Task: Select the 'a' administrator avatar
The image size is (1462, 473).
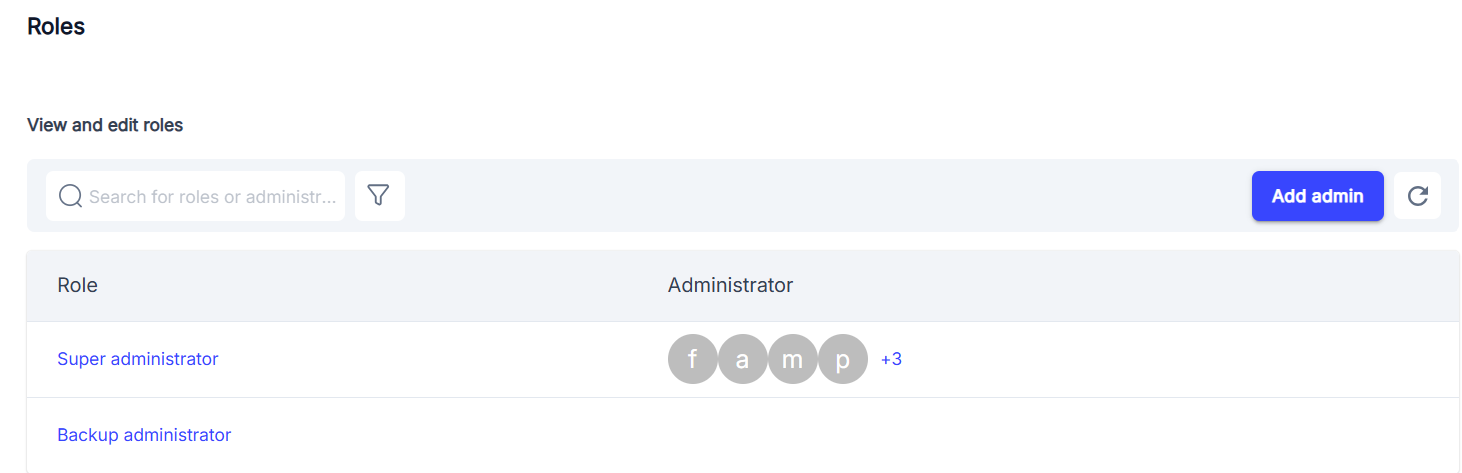Action: tap(743, 359)
